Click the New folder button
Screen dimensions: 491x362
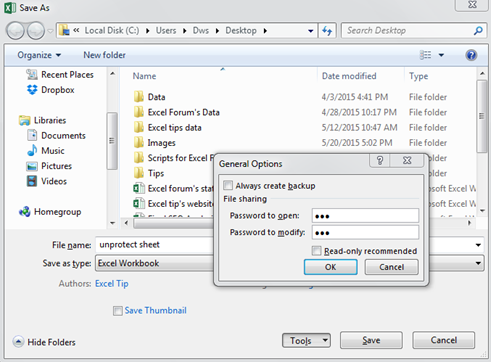pyautogui.click(x=104, y=55)
